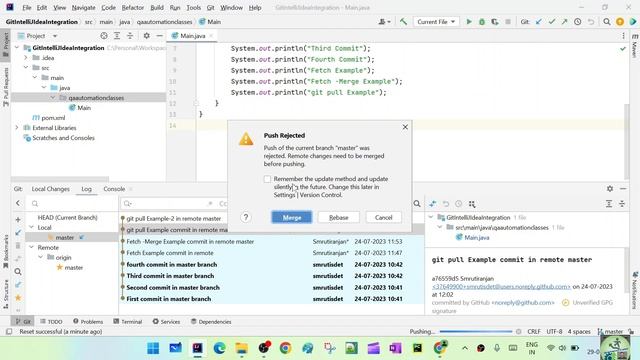Image resolution: width=640 pixels, height=360 pixels.
Task: Collapse the src folder
Action: pos(26,68)
